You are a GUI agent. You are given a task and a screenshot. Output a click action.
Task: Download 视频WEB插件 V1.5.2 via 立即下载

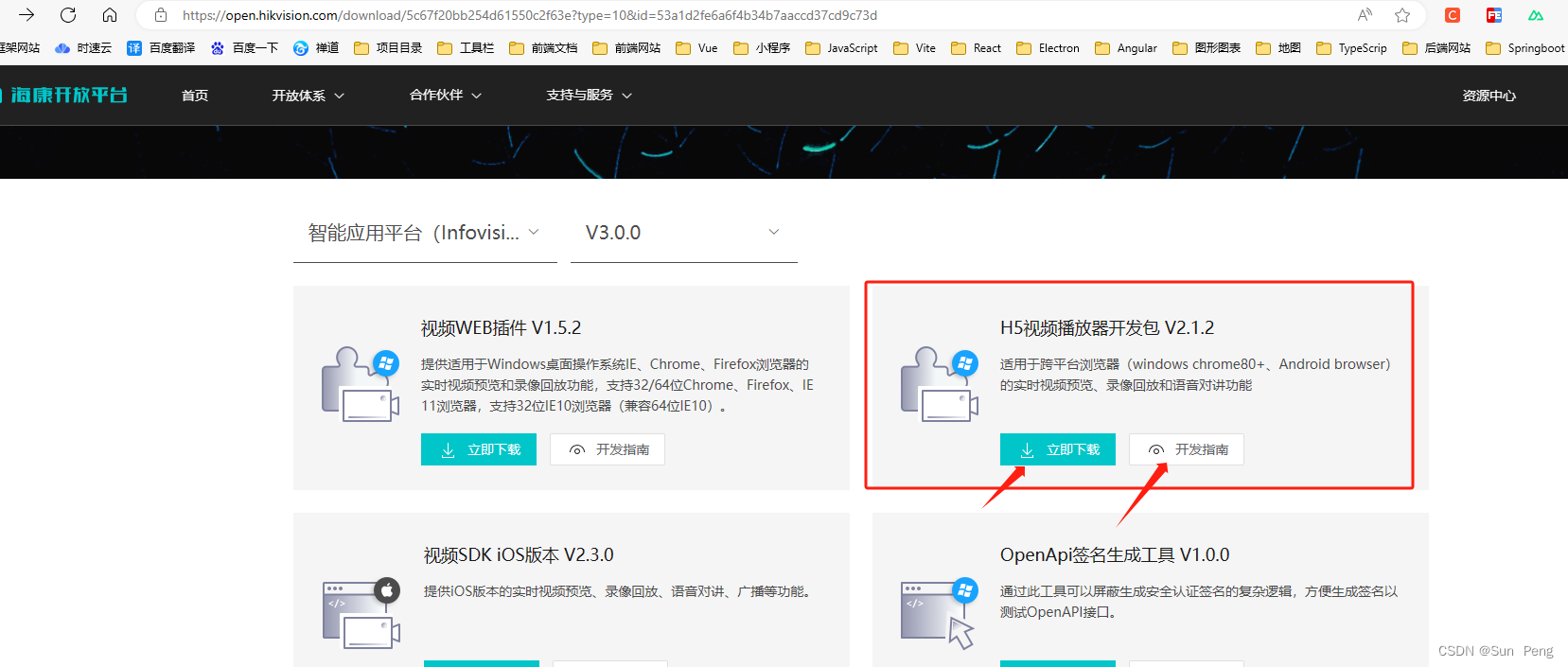point(479,449)
